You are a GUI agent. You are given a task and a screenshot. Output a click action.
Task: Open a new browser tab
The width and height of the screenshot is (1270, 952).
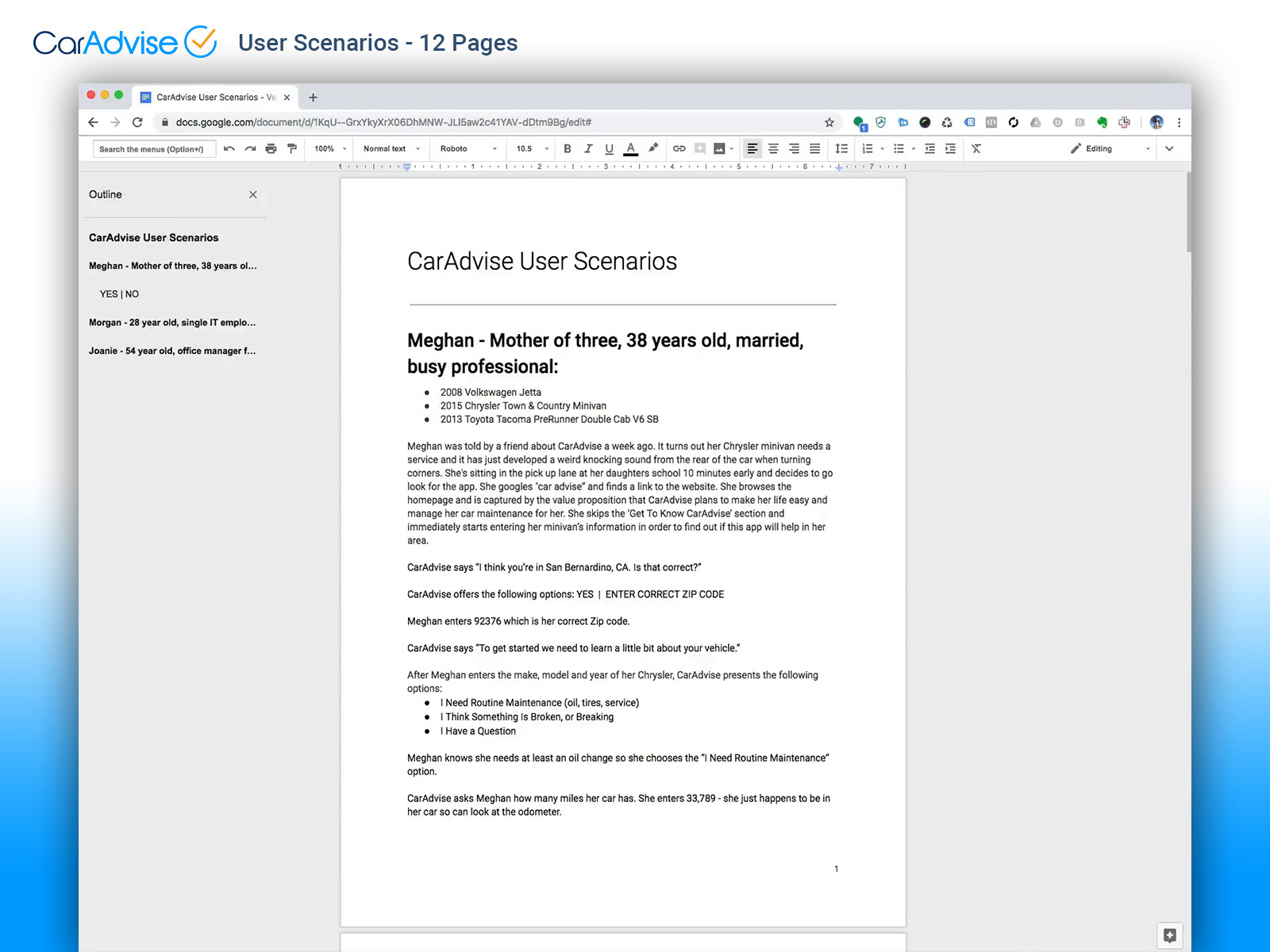click(x=313, y=98)
